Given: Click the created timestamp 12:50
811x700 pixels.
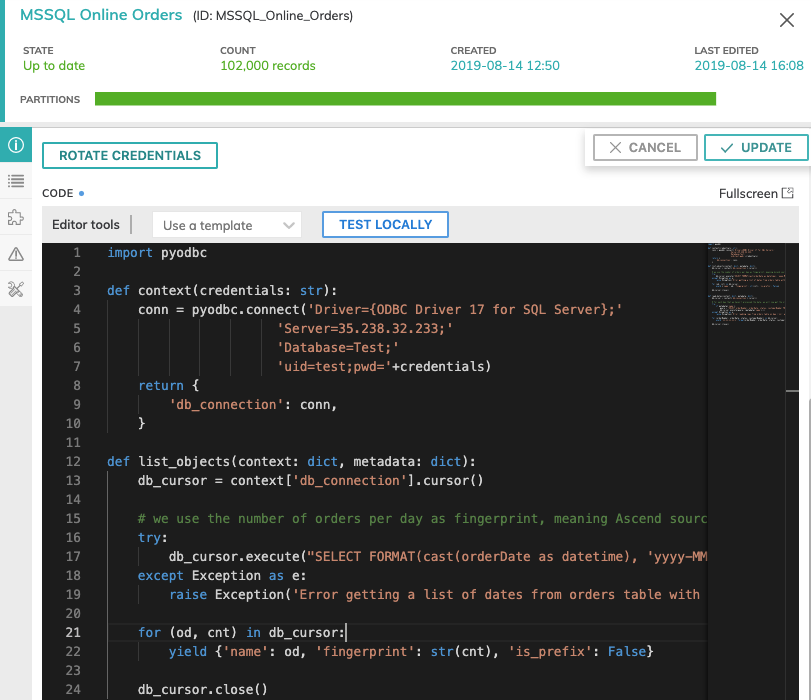Looking at the screenshot, I should [x=505, y=66].
